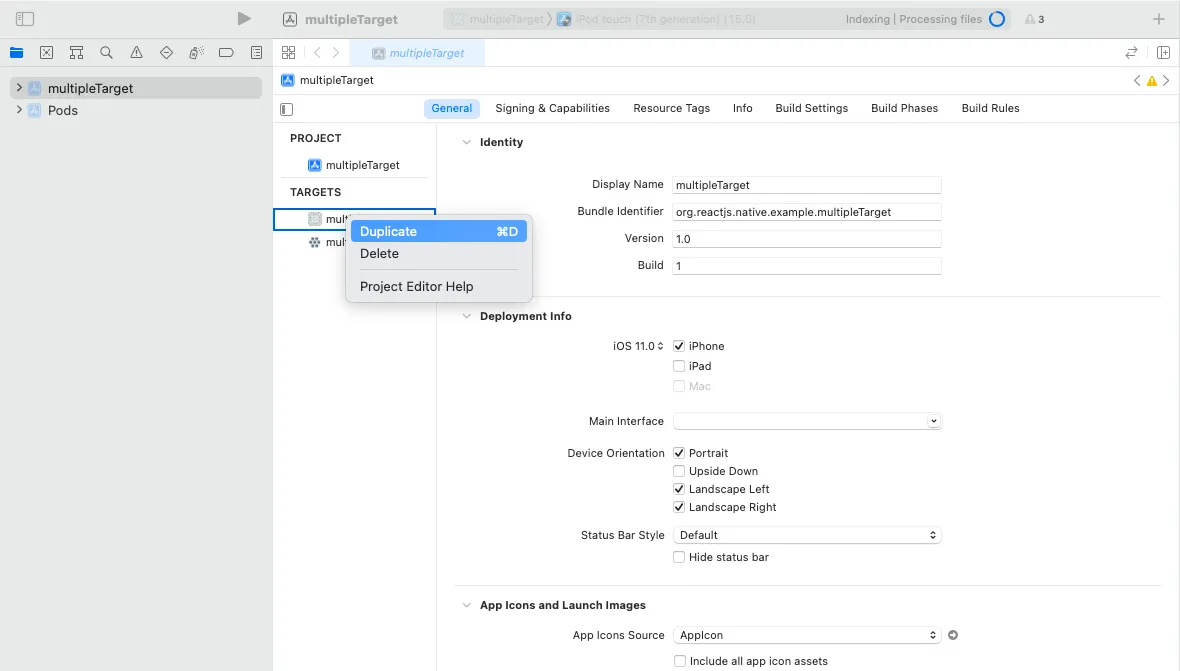Click the App Icons Source go-to arrow
This screenshot has width=1180, height=671.
click(x=953, y=635)
